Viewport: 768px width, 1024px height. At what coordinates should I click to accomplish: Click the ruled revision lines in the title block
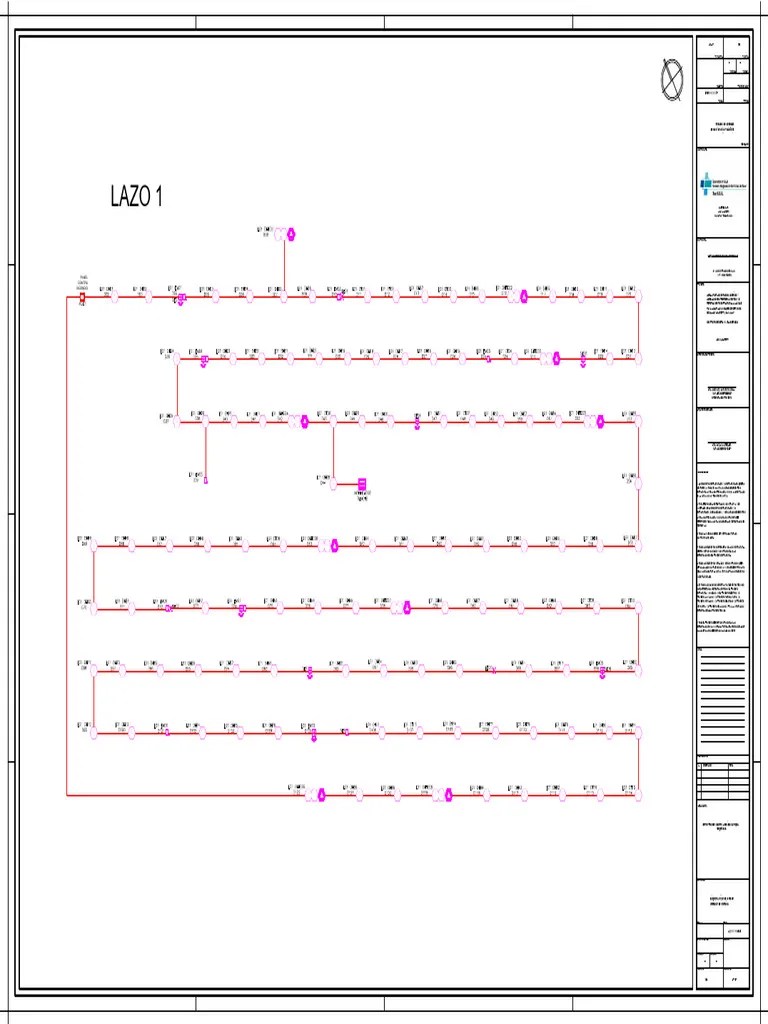pyautogui.click(x=723, y=699)
